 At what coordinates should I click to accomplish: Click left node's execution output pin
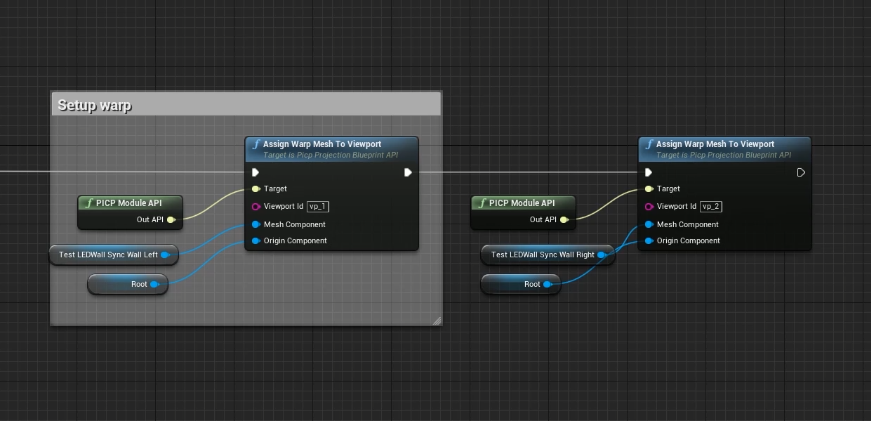coord(408,172)
